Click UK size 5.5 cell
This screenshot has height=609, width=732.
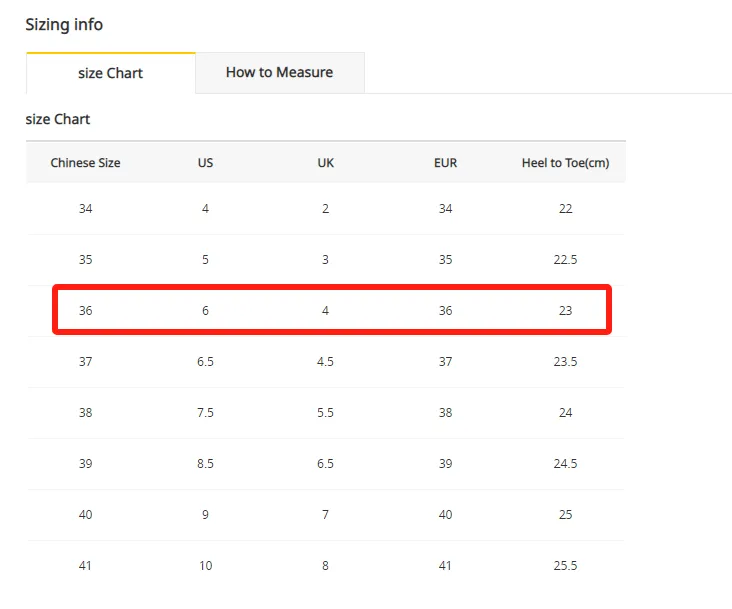click(x=325, y=412)
